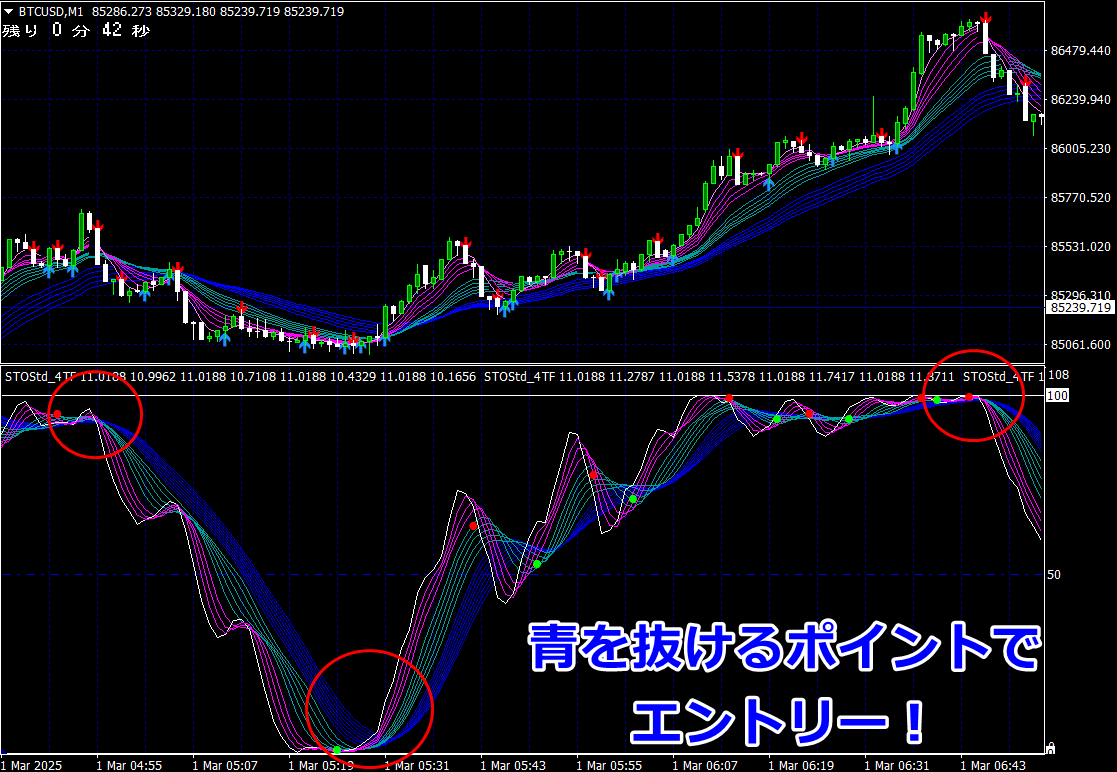Click the '1 Mar 05:19' time label
The height and width of the screenshot is (772, 1117).
coord(321,766)
